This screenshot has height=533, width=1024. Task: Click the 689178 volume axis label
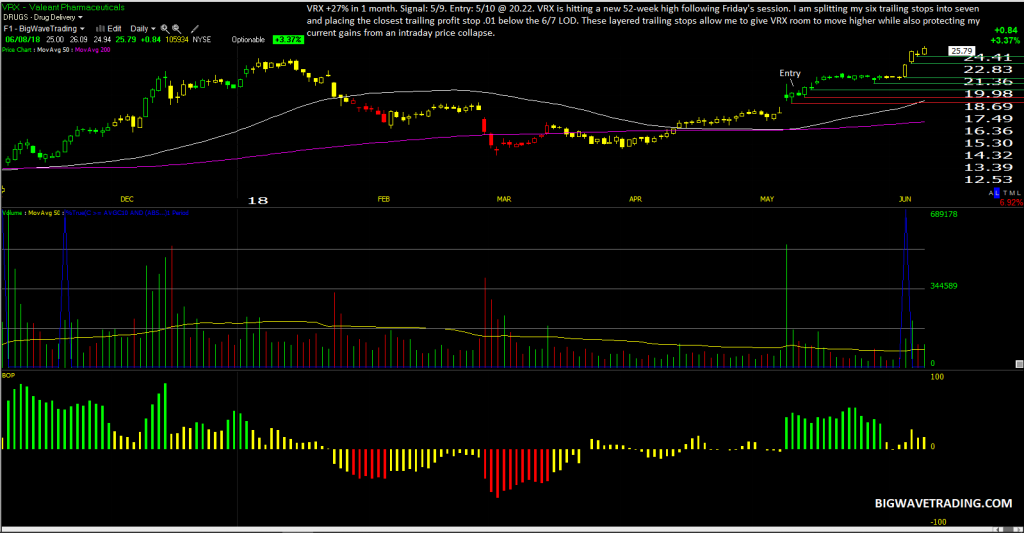click(x=944, y=214)
